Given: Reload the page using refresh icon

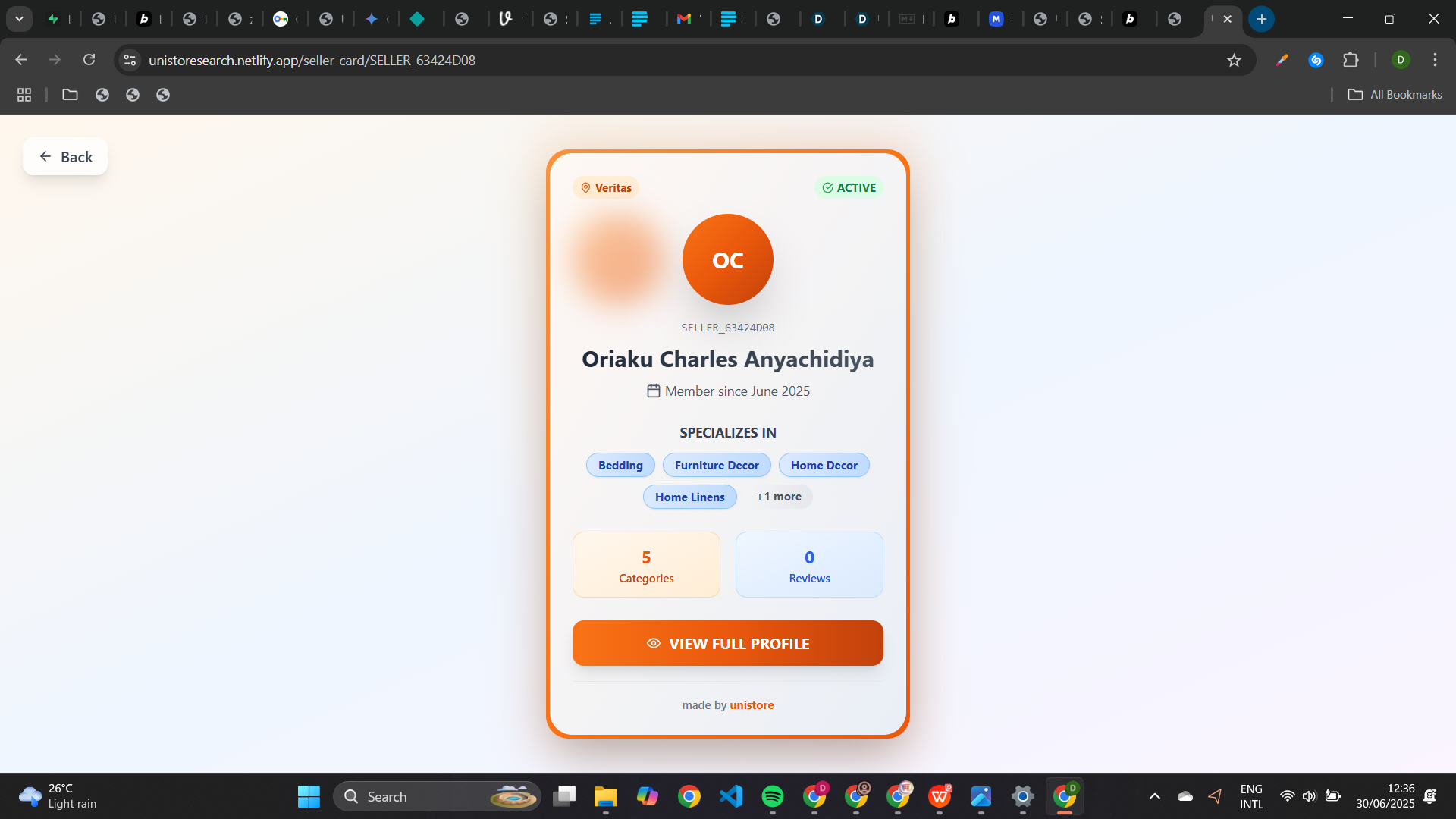Looking at the screenshot, I should tap(89, 60).
